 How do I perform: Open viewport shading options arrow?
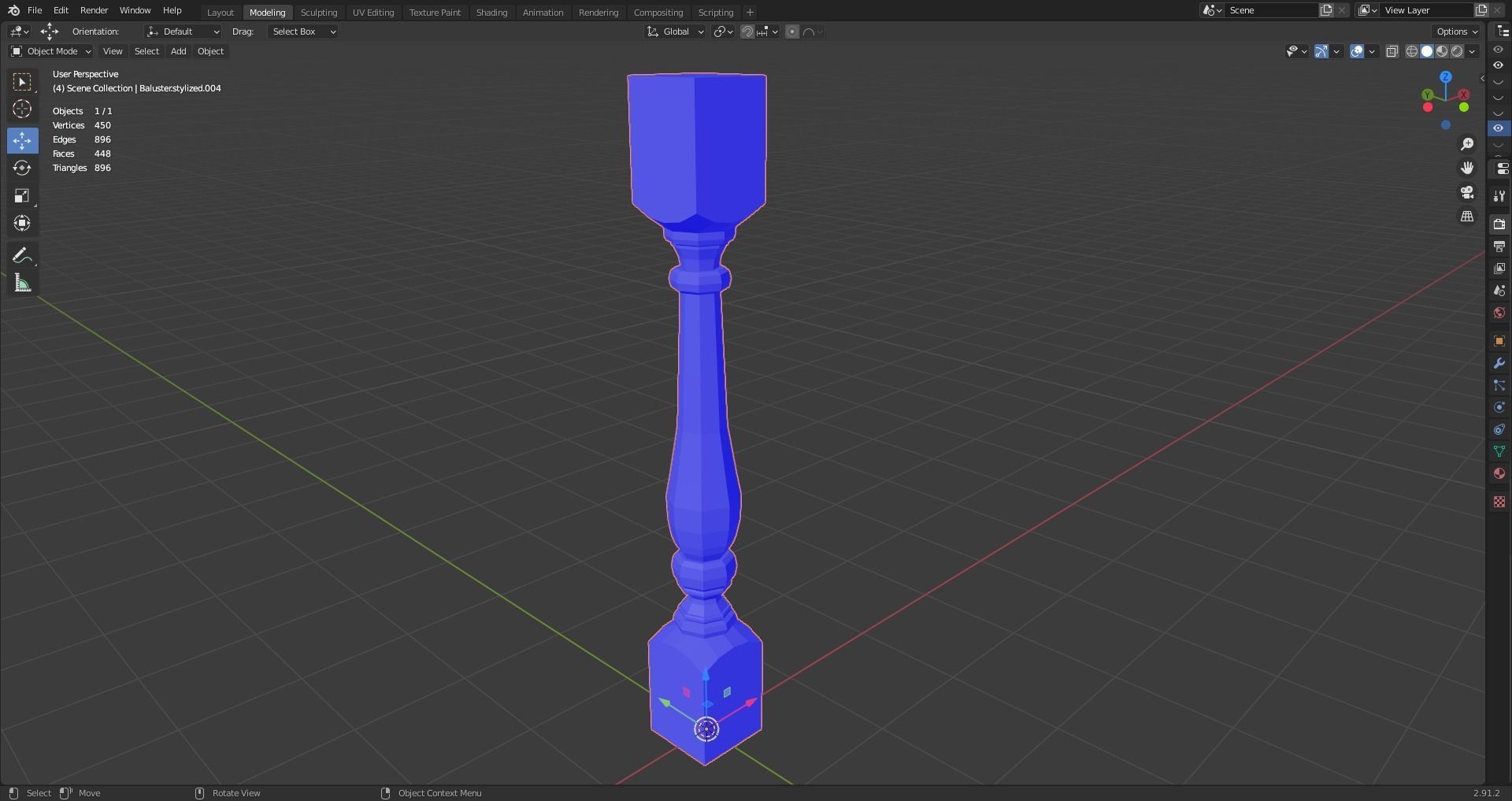[x=1472, y=51]
